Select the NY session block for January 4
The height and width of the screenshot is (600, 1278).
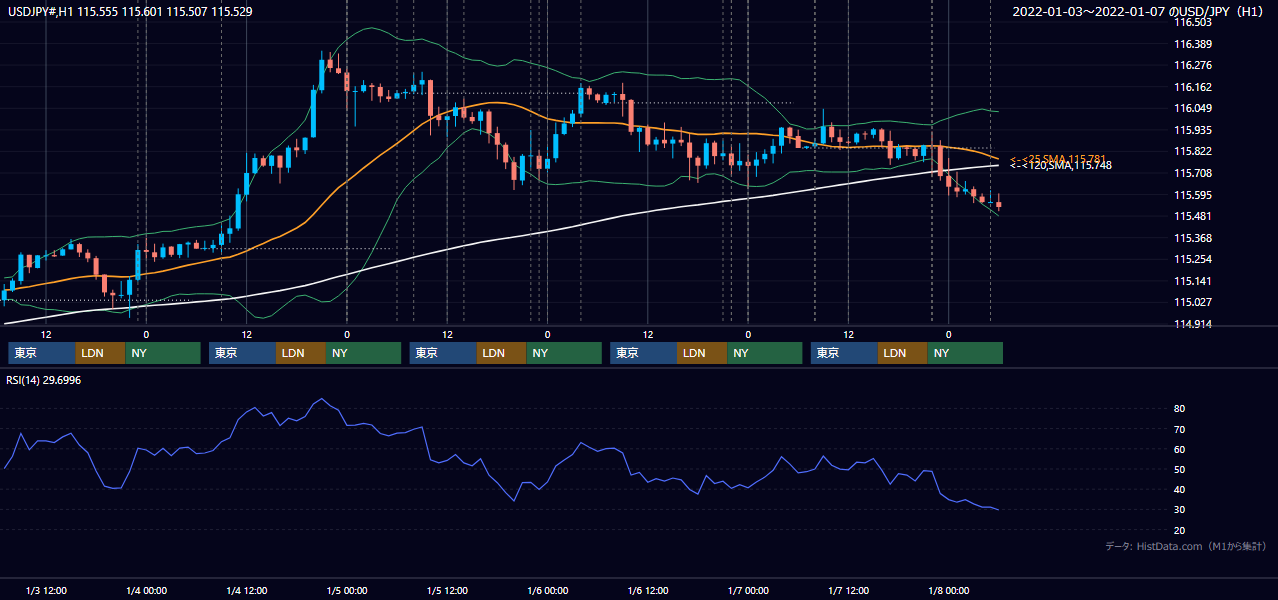[x=364, y=353]
